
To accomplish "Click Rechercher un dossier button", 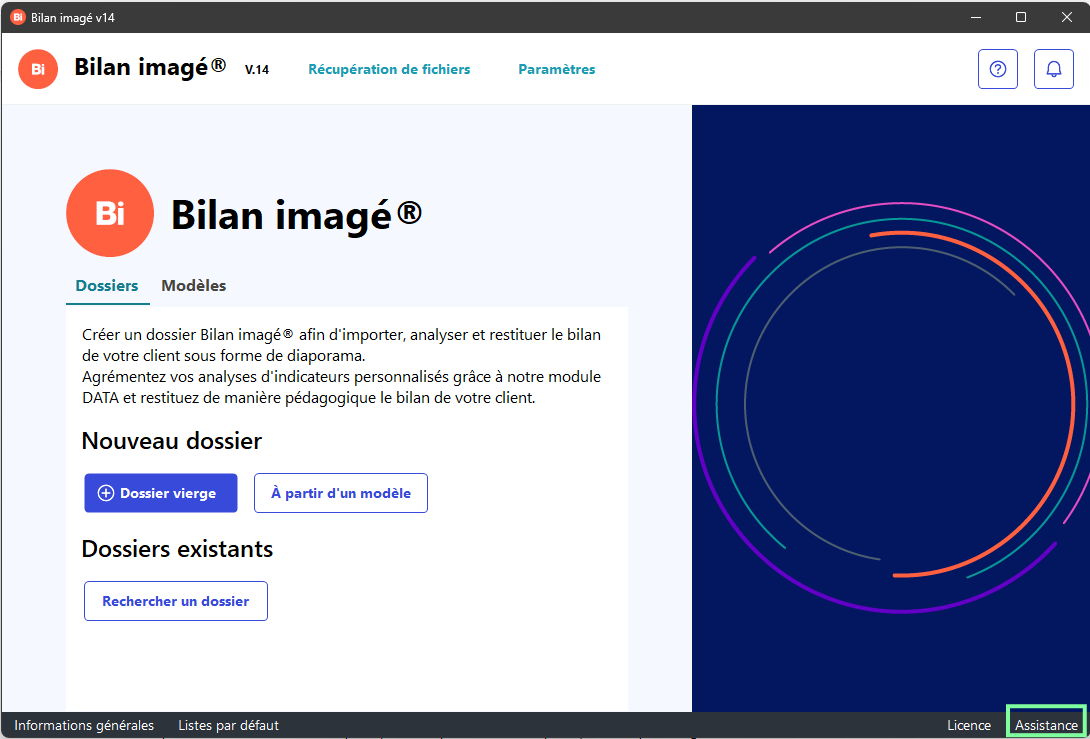I will pyautogui.click(x=176, y=601).
